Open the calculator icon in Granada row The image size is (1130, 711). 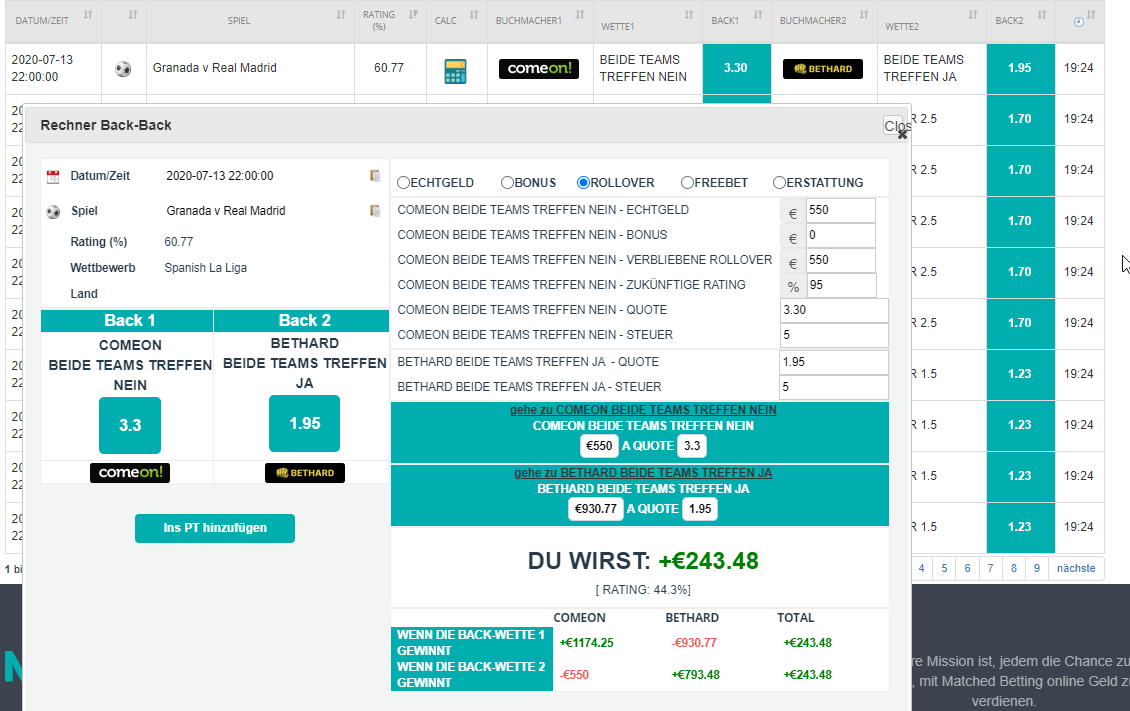coord(455,70)
